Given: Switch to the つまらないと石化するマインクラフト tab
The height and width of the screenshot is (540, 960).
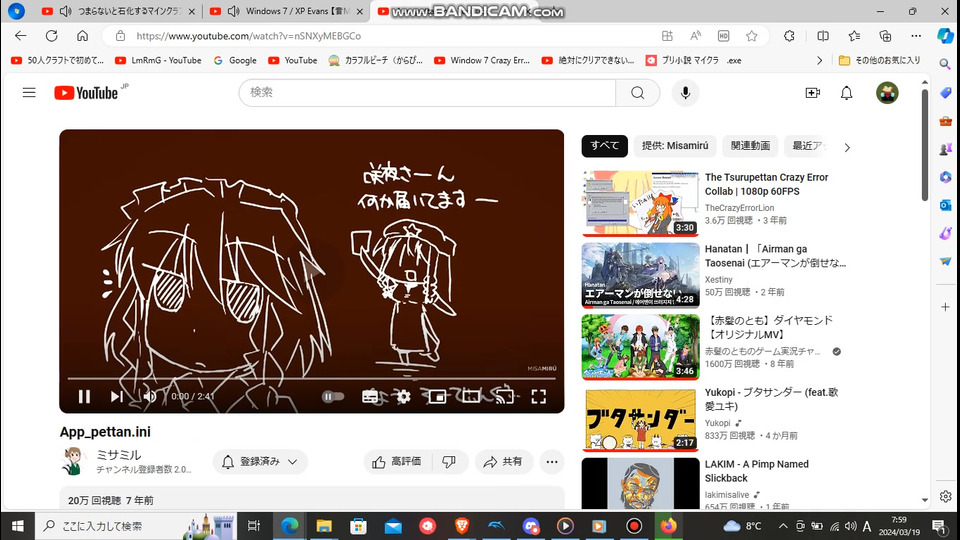Looking at the screenshot, I should [118, 11].
